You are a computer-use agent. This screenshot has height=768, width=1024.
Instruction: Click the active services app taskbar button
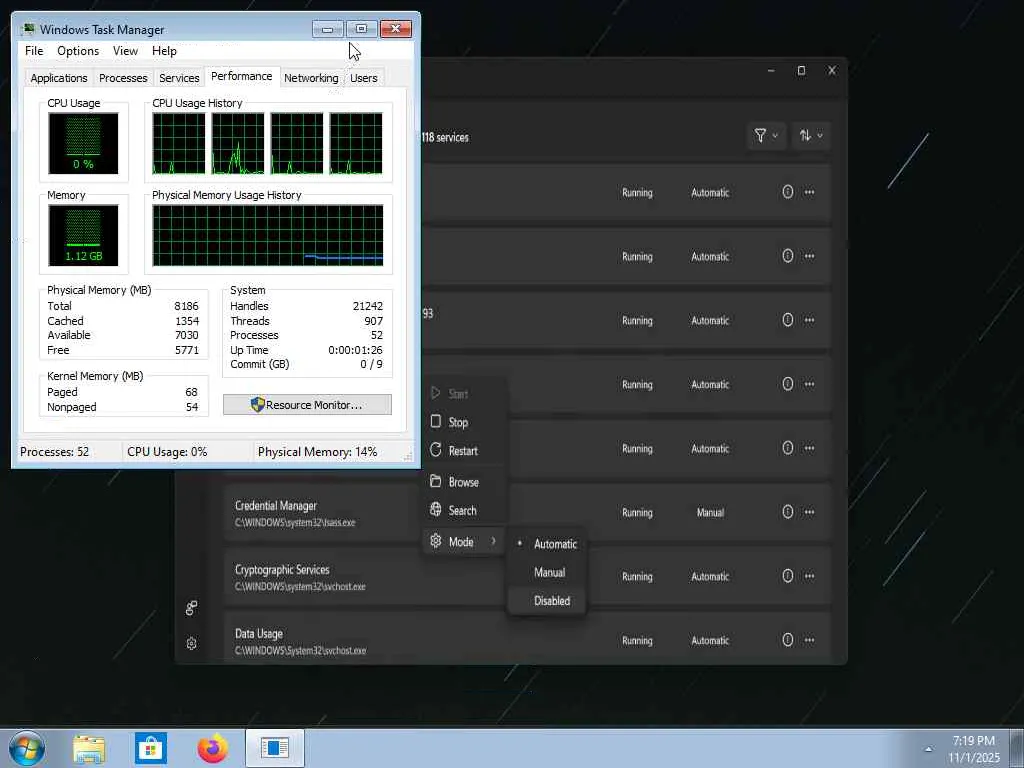[274, 748]
